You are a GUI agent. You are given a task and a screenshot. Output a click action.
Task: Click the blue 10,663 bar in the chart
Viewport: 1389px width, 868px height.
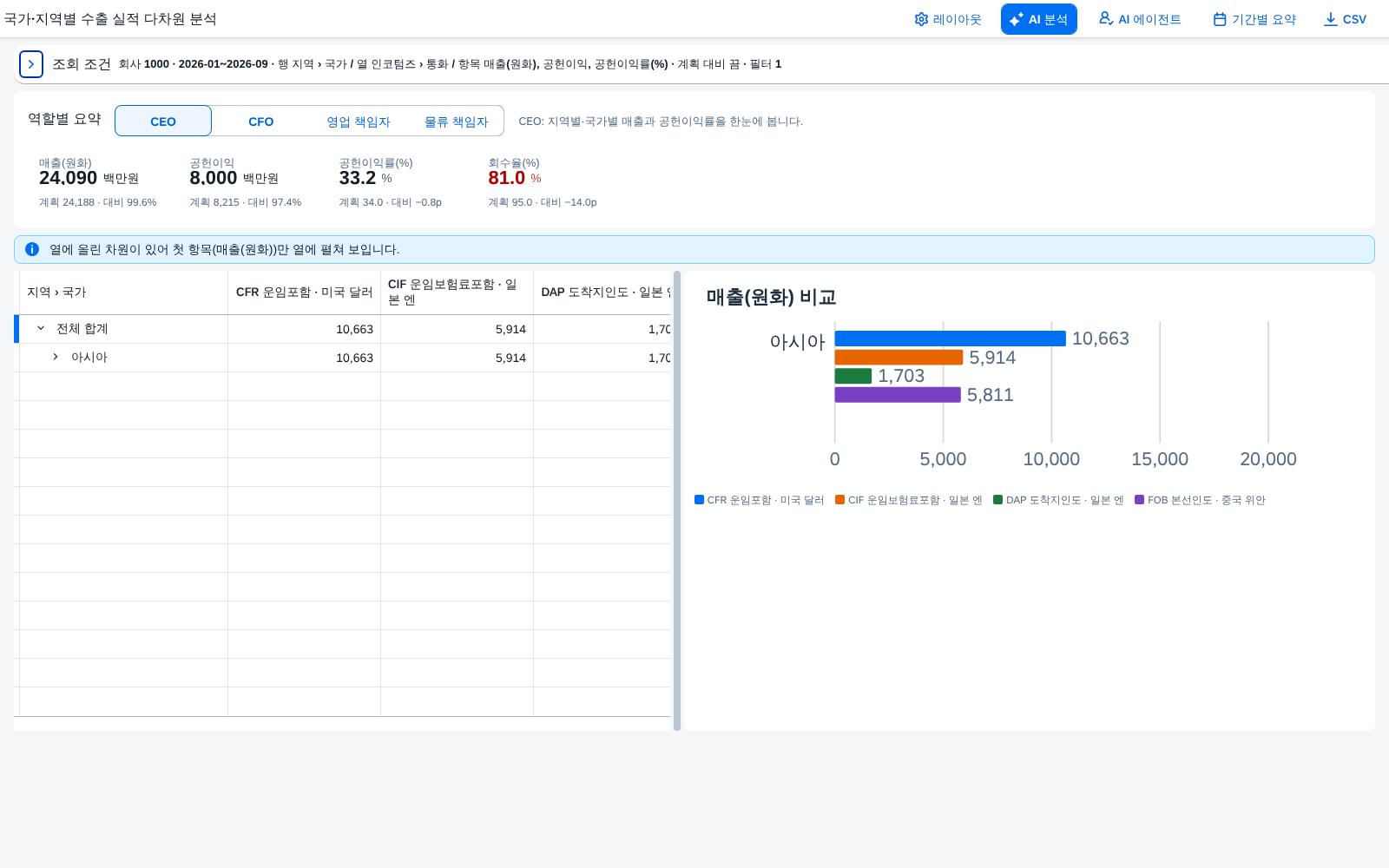pos(950,339)
